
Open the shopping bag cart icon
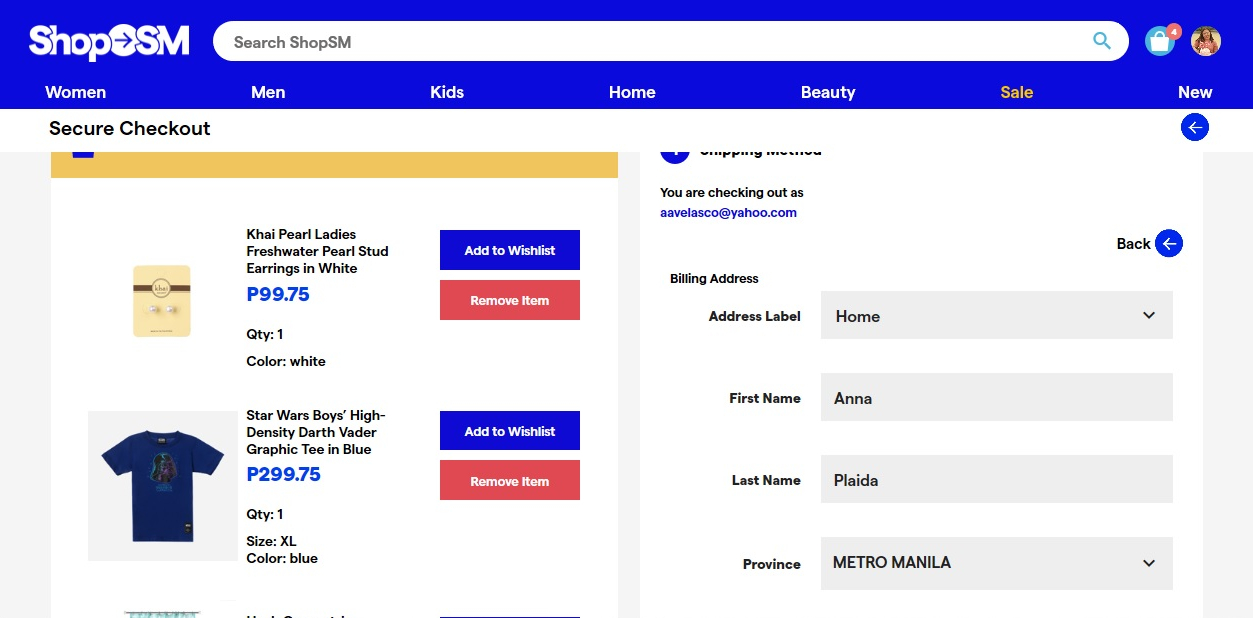click(x=1160, y=41)
